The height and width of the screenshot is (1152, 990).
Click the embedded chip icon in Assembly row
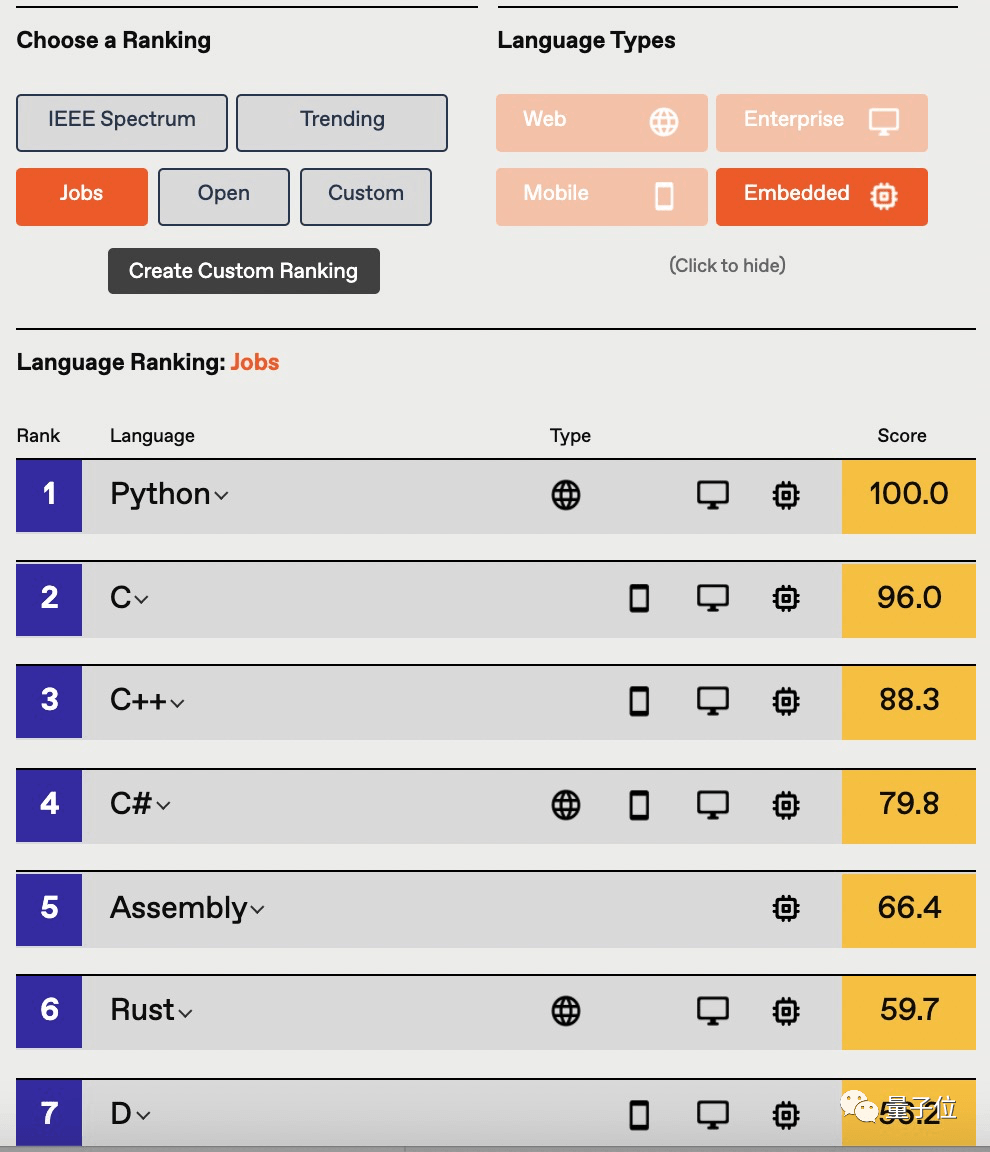pyautogui.click(x=786, y=909)
